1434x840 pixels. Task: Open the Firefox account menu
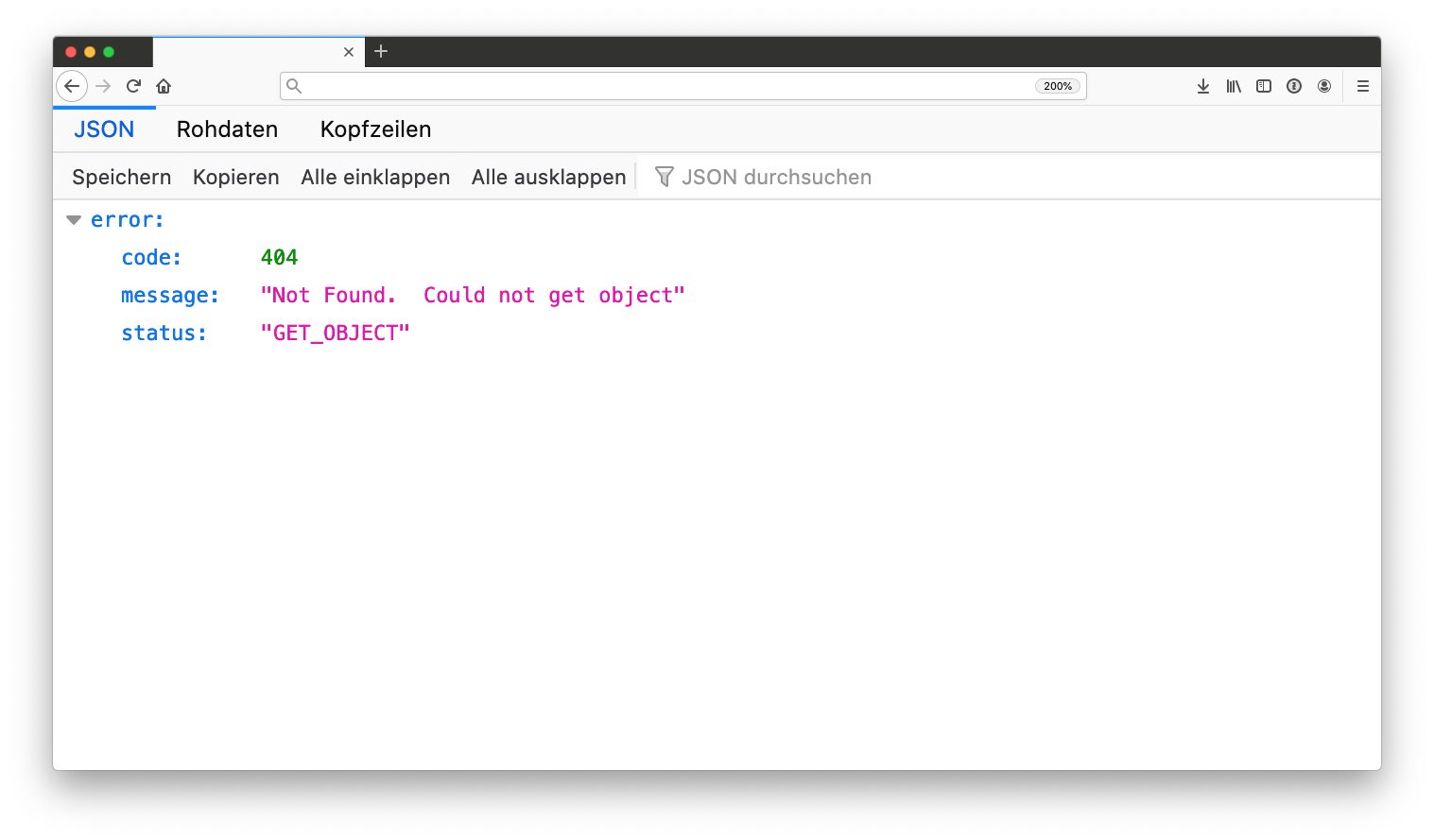point(1324,86)
